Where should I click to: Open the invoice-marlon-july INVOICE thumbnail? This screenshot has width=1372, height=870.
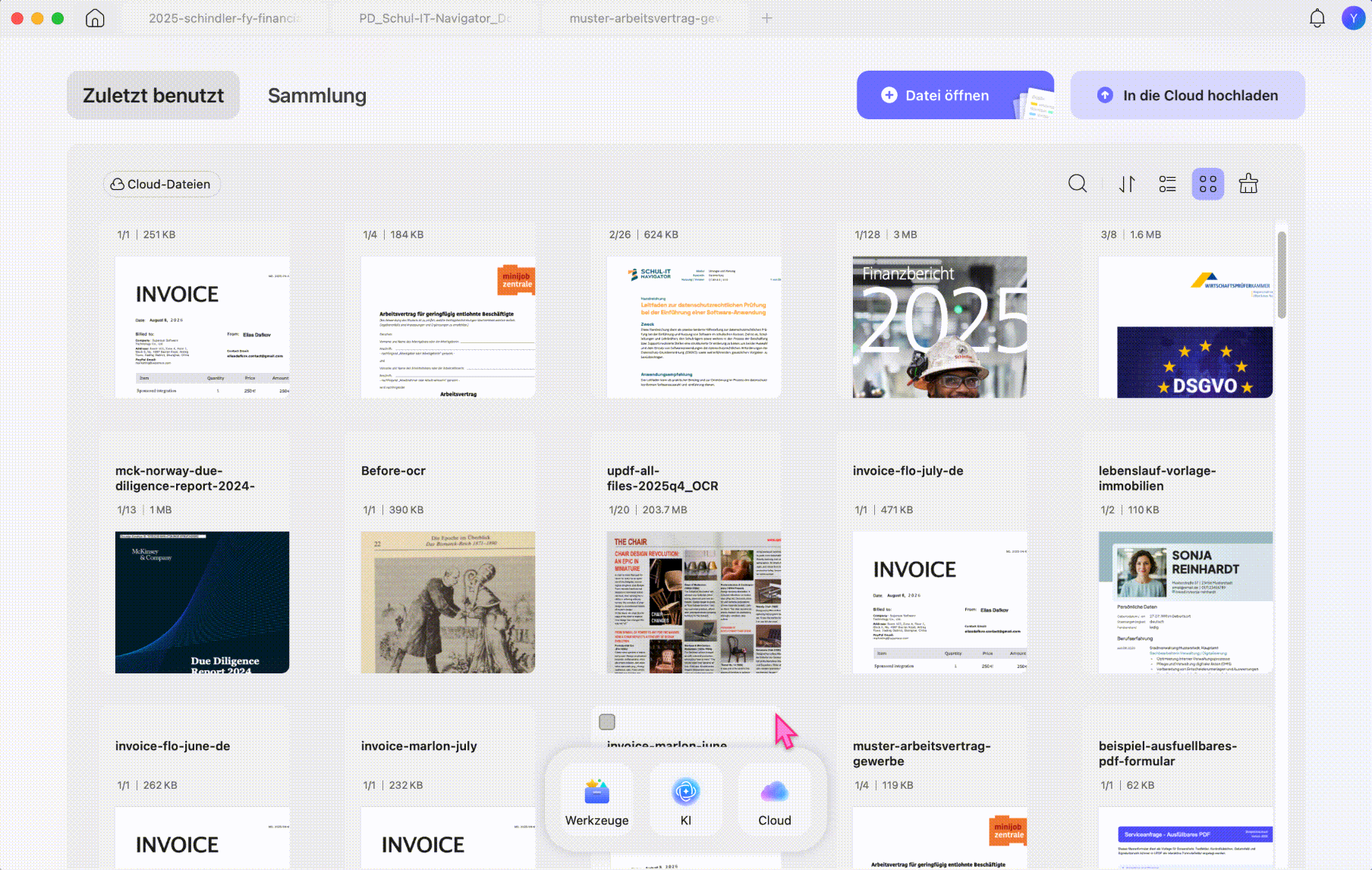coord(448,838)
